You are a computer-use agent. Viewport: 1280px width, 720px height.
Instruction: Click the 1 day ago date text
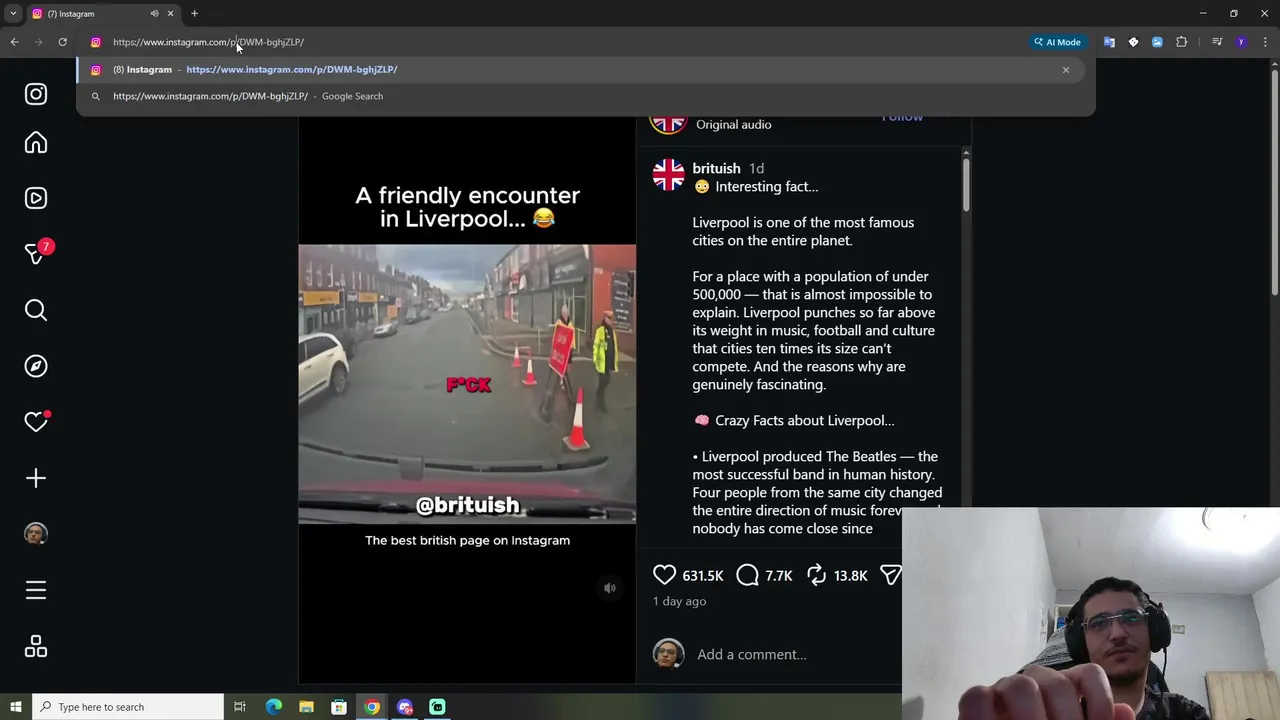tap(680, 601)
